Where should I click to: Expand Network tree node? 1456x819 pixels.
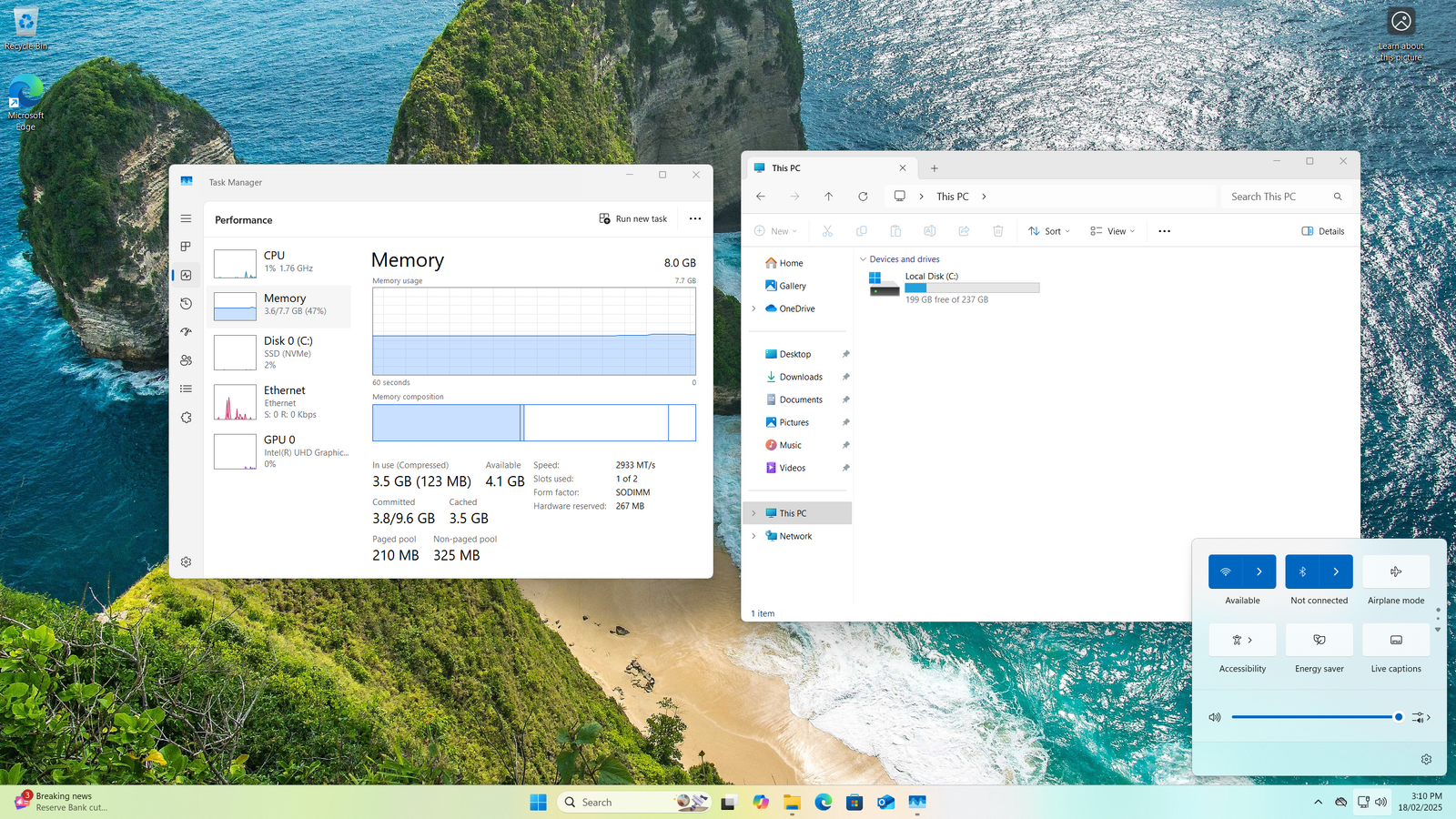[x=753, y=536]
